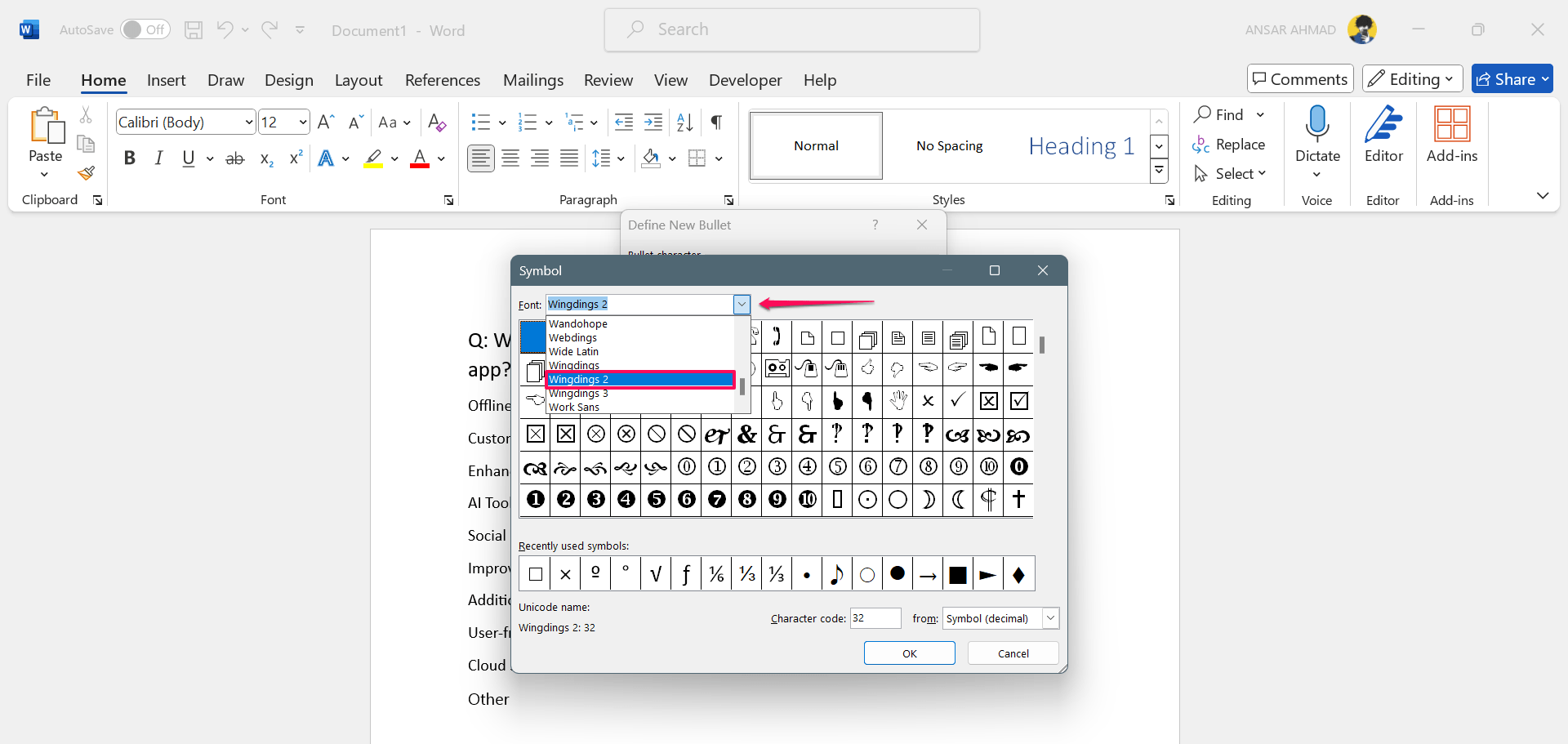Click the Format Painter brush

(x=86, y=173)
